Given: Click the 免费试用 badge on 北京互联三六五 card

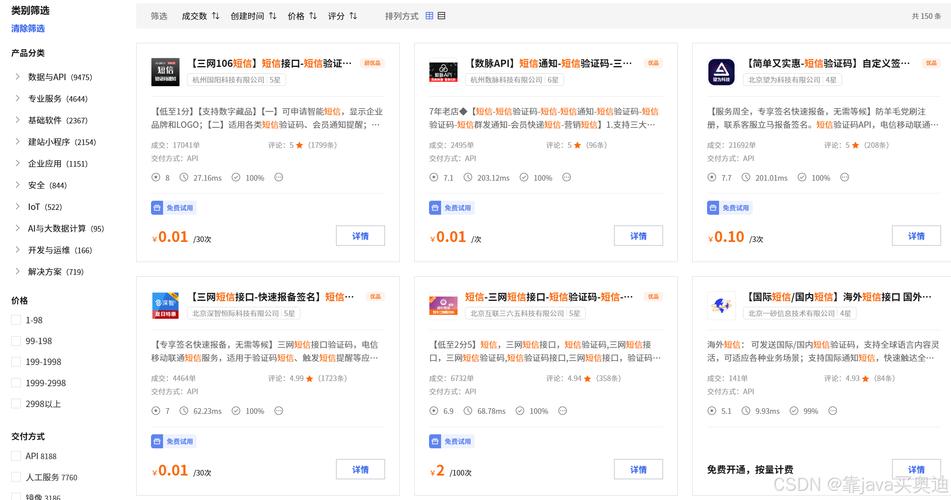Looking at the screenshot, I should 451,441.
